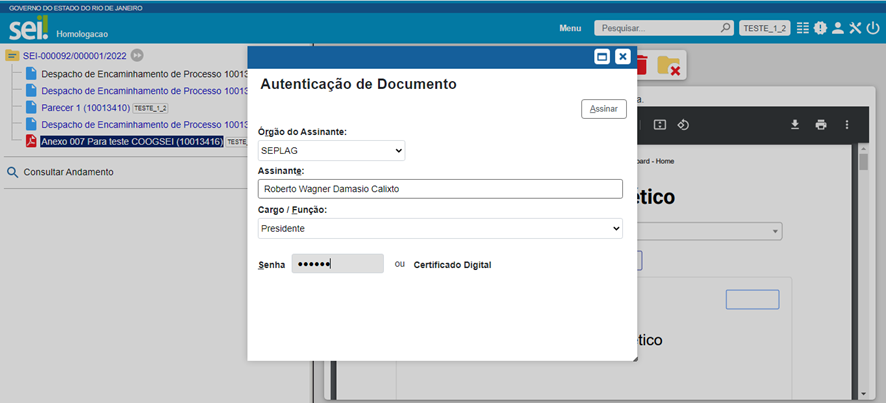Select process SEI-000092/000001/2022 in the tree

(x=75, y=55)
